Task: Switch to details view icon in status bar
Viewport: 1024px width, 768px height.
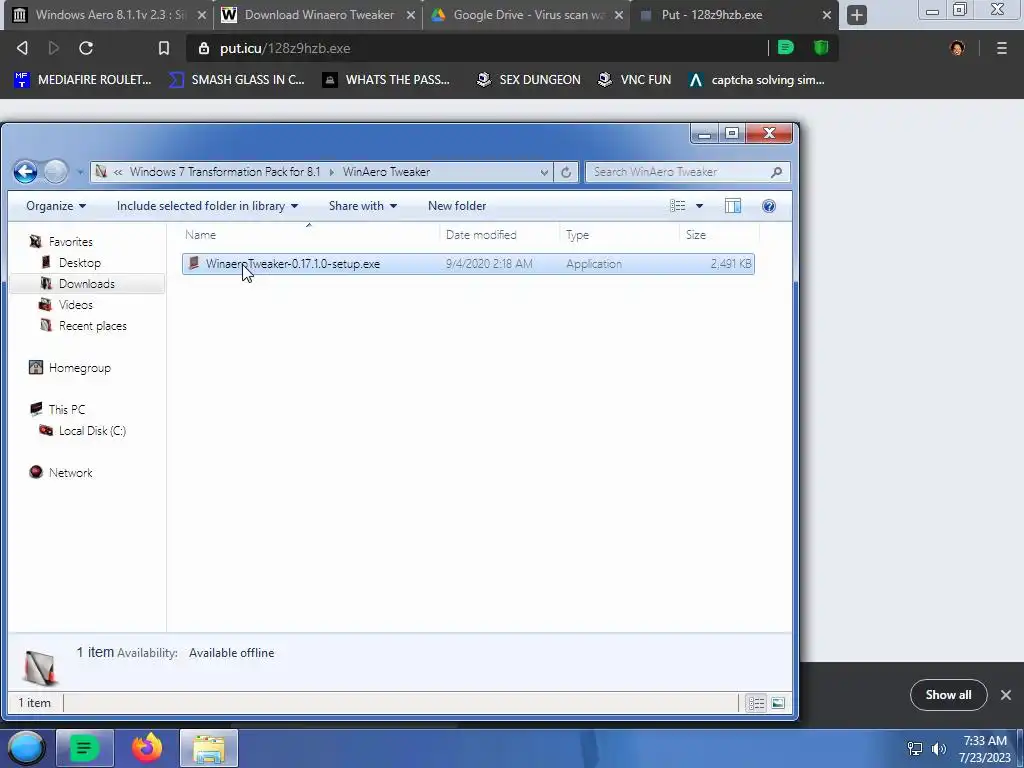Action: 756,703
